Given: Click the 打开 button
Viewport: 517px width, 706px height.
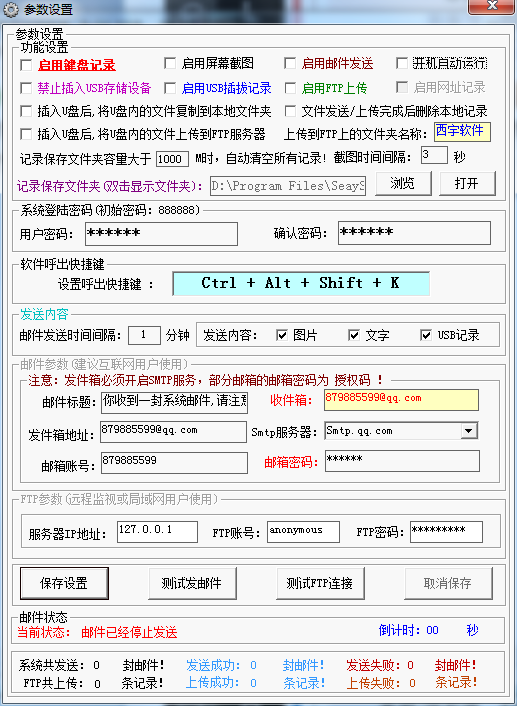Looking at the screenshot, I should point(467,183).
